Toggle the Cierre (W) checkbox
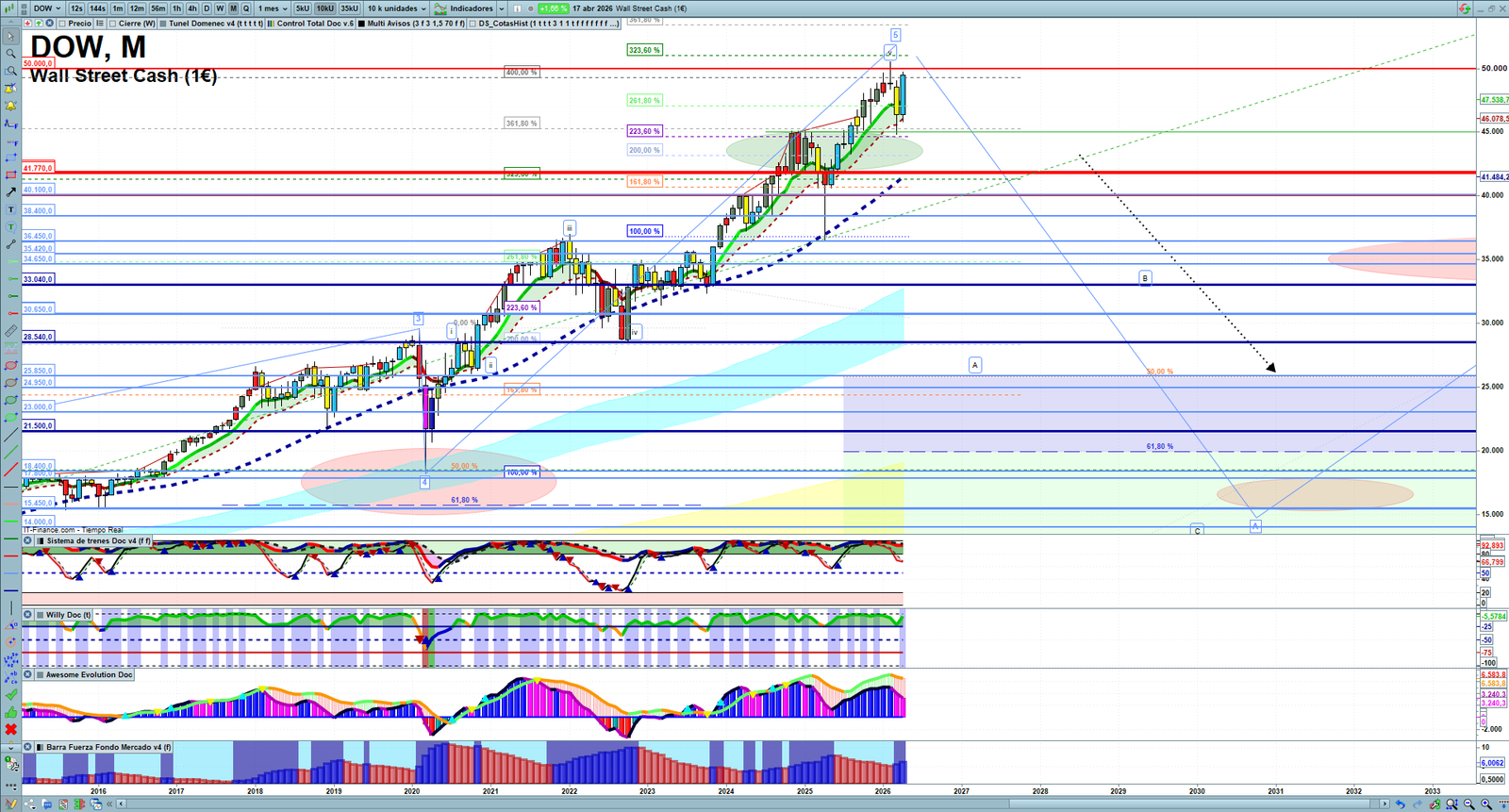The image size is (1509, 812). [x=113, y=24]
